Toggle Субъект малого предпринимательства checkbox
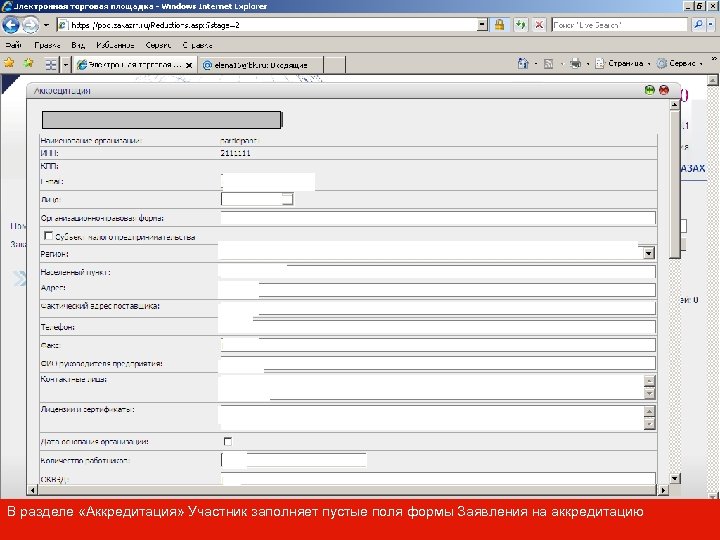Screen dimensions: 720x540 (48, 236)
